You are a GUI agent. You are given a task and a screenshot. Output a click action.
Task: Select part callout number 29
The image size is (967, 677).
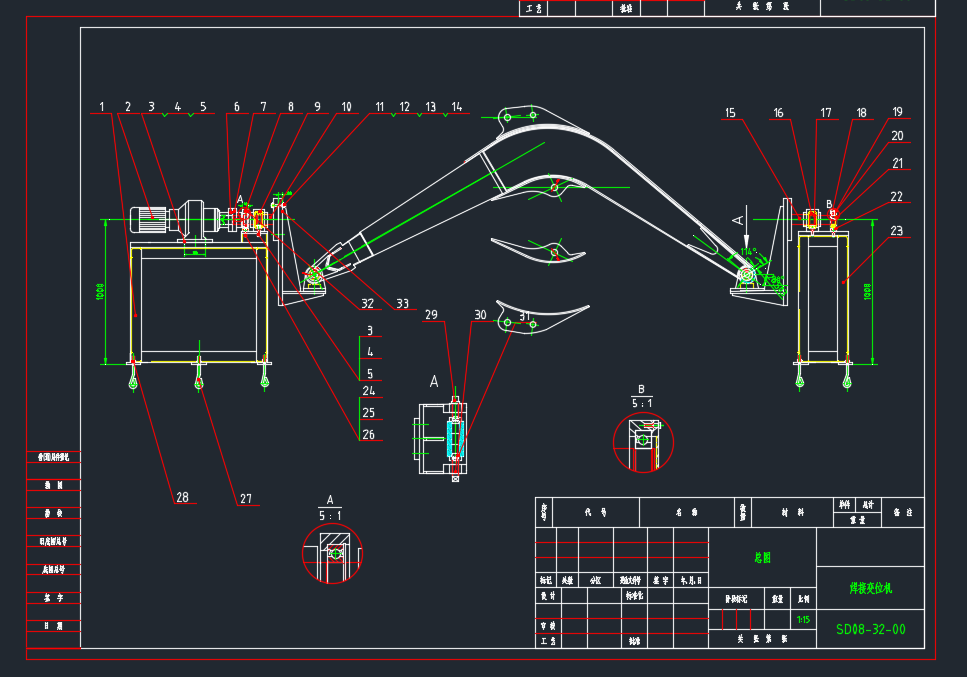coord(431,315)
